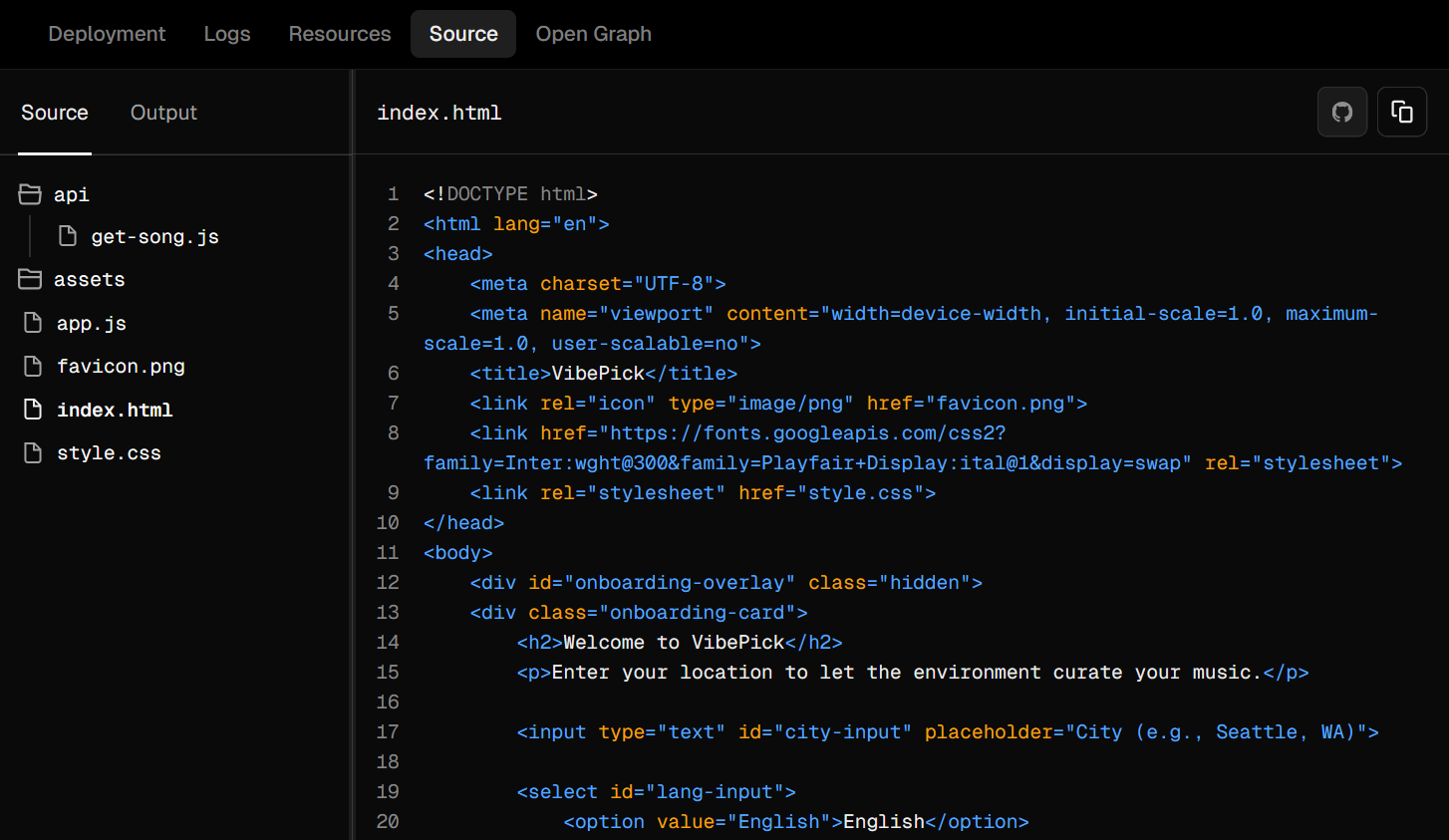This screenshot has height=840, width=1449.
Task: Click the index.html file name header
Action: pyautogui.click(x=439, y=113)
